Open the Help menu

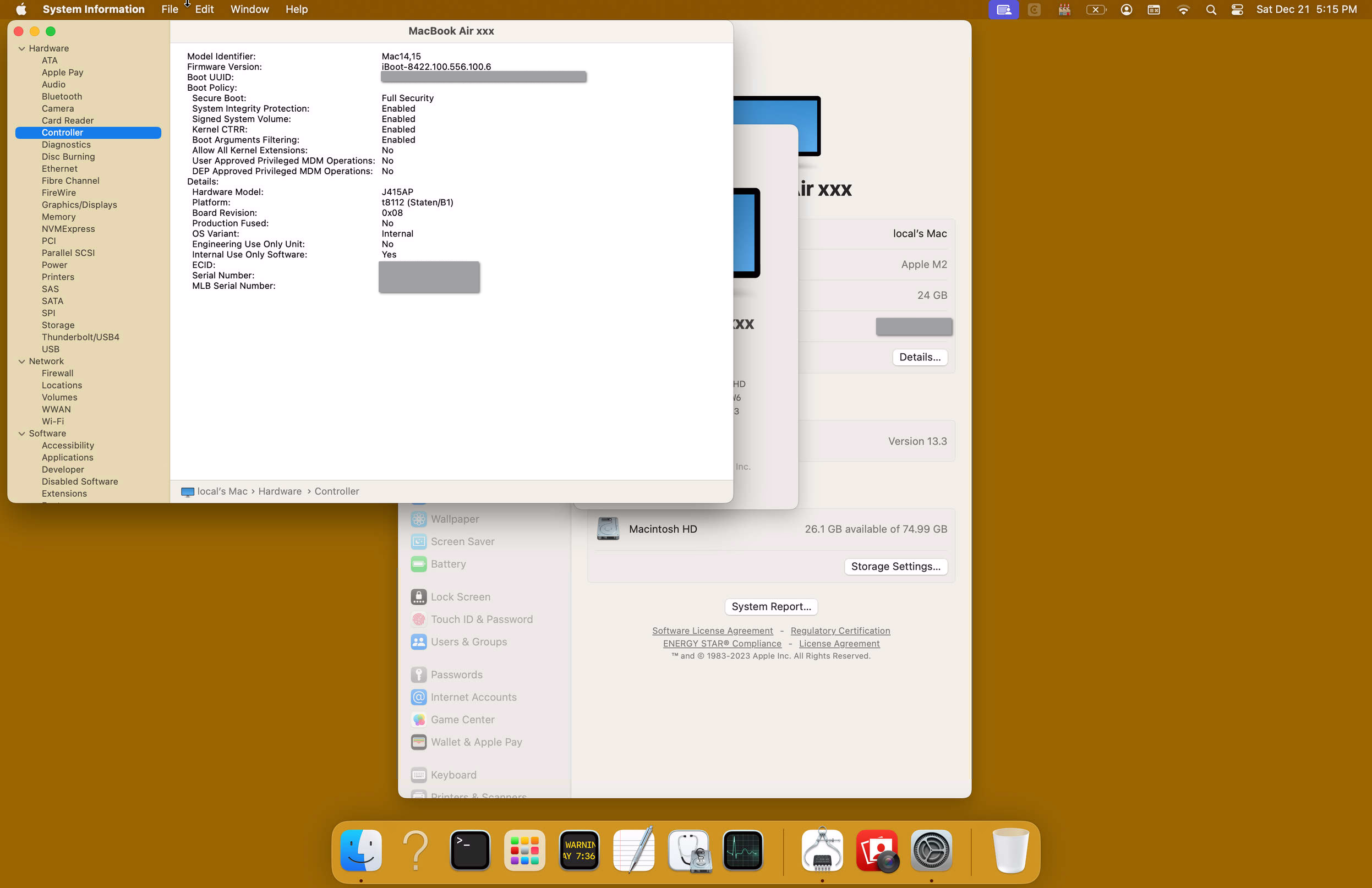[296, 9]
